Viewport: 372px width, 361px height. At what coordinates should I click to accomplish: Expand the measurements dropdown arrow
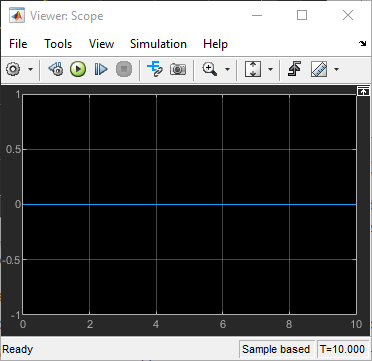click(x=336, y=70)
